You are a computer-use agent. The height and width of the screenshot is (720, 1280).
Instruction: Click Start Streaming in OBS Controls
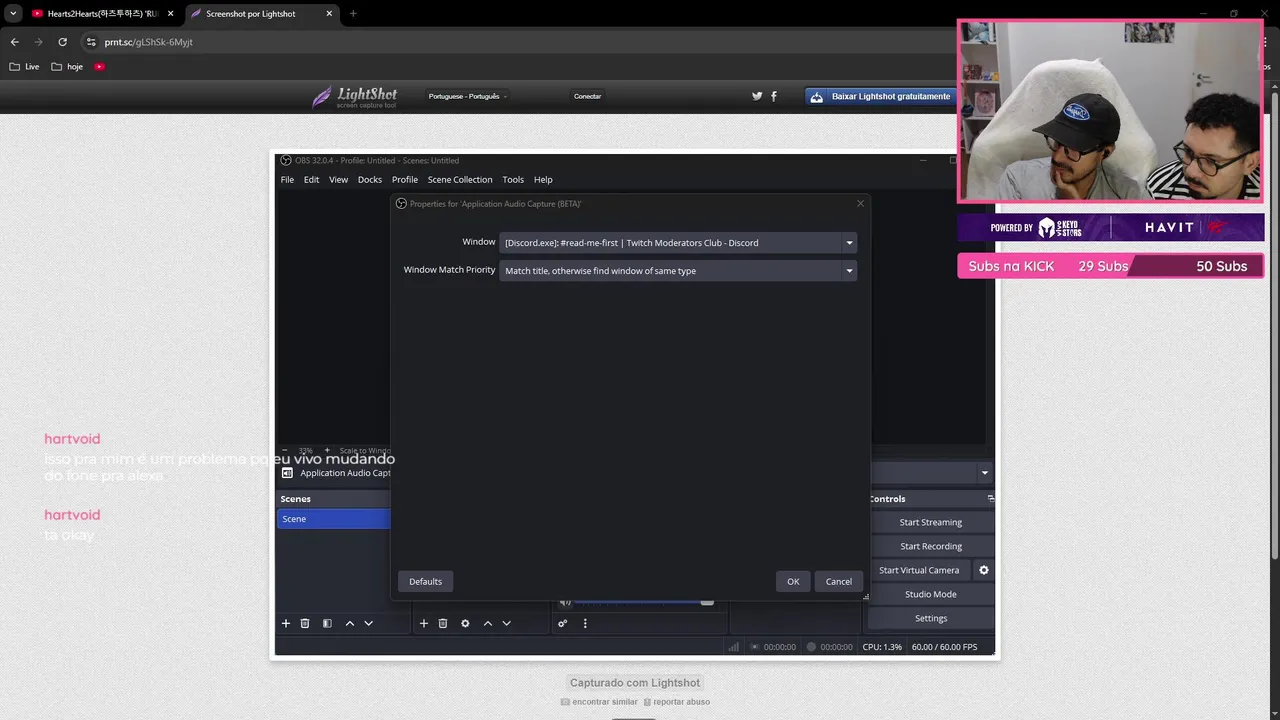(931, 522)
